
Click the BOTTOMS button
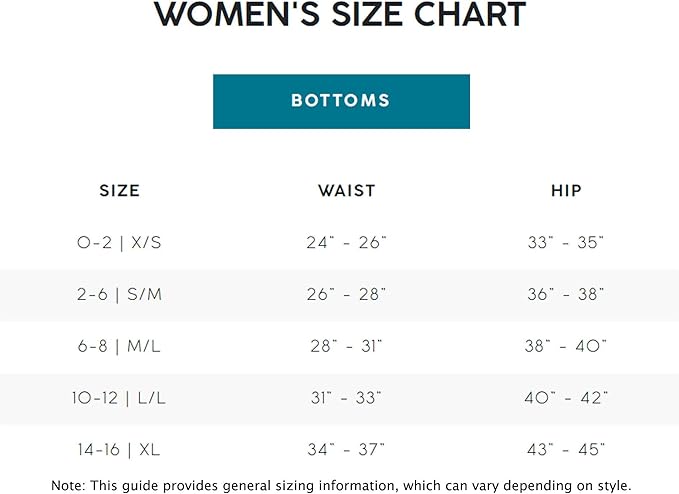341,101
